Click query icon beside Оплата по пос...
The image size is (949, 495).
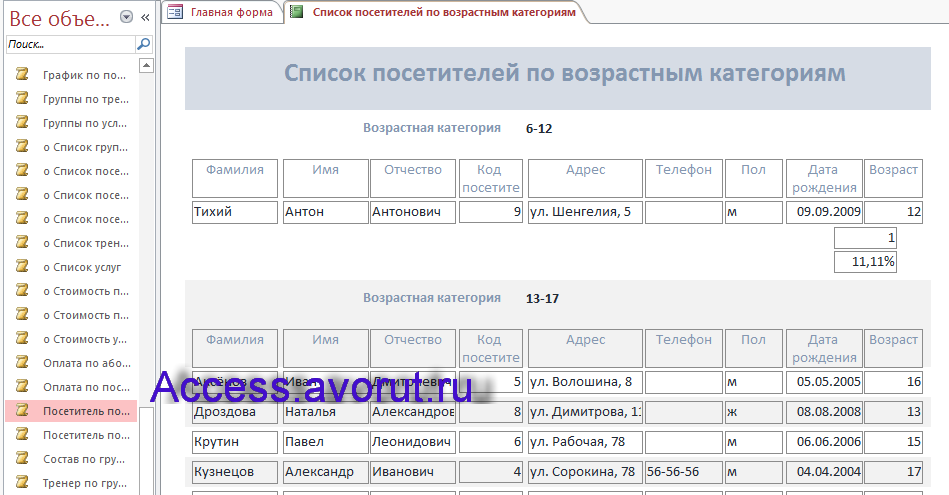coord(22,386)
